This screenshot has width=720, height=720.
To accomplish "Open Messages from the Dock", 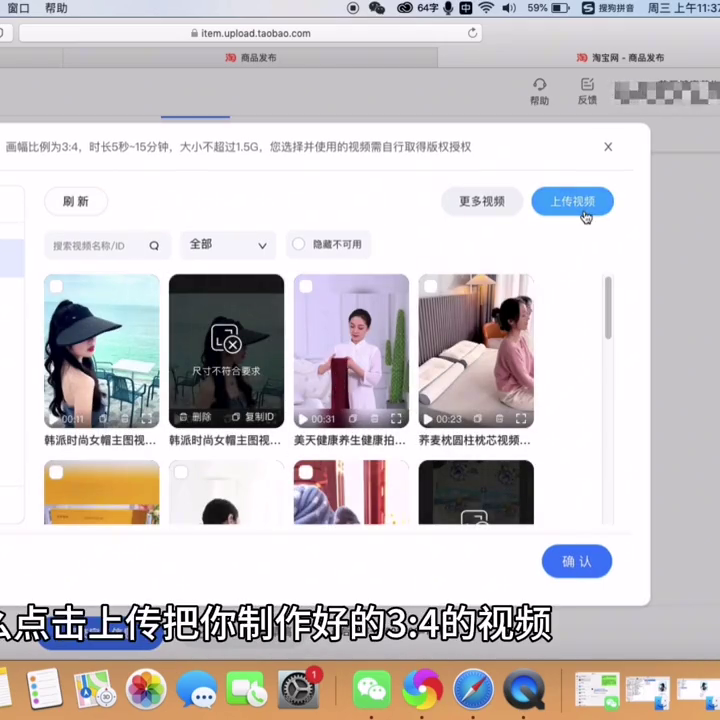I will click(x=197, y=690).
